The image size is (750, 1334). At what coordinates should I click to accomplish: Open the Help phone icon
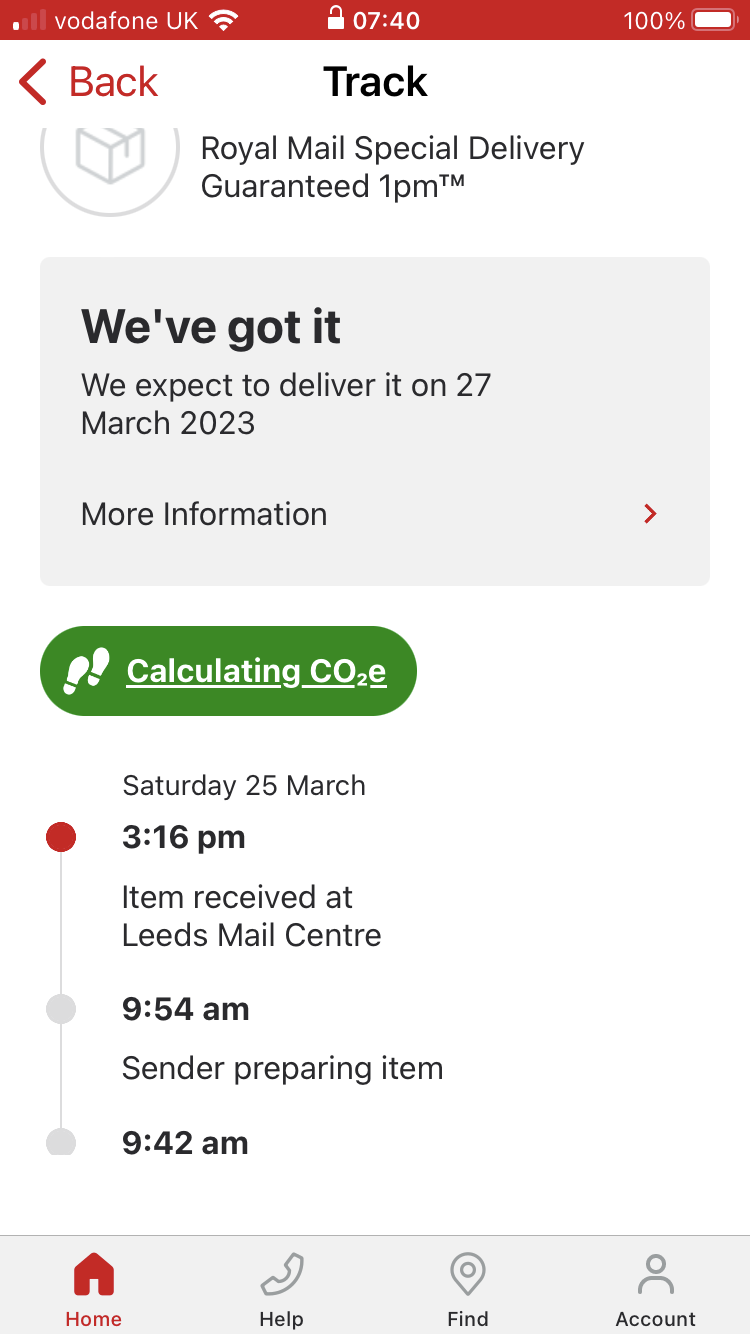click(x=281, y=1275)
